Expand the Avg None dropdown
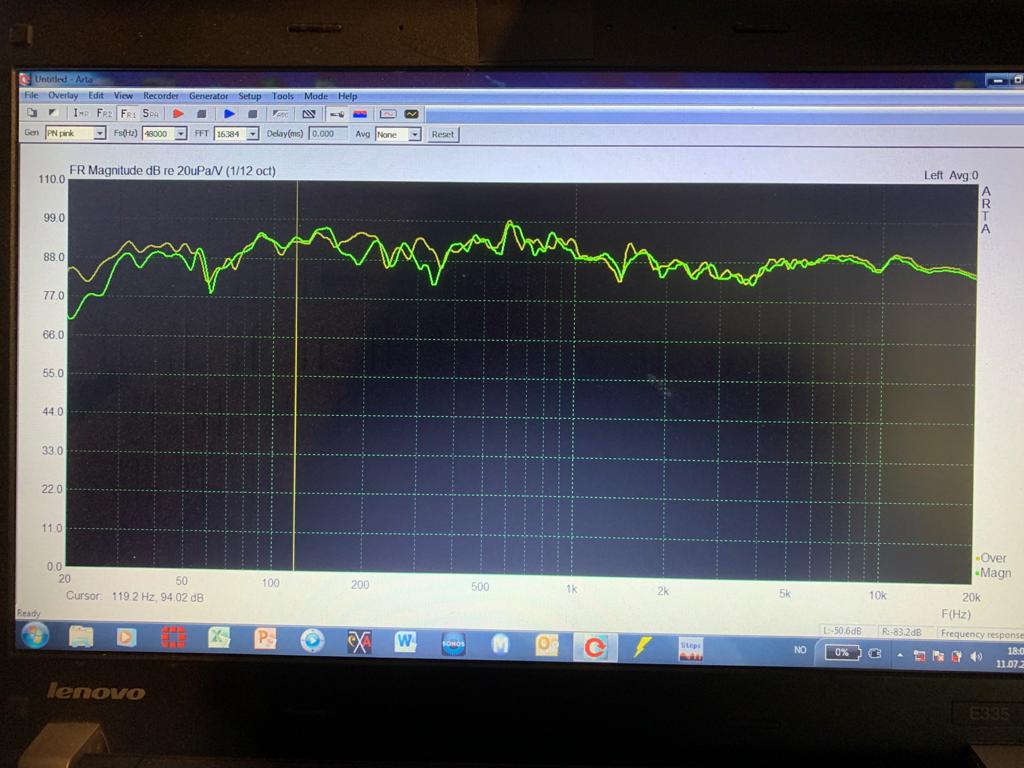The width and height of the screenshot is (1024, 768). coord(415,135)
